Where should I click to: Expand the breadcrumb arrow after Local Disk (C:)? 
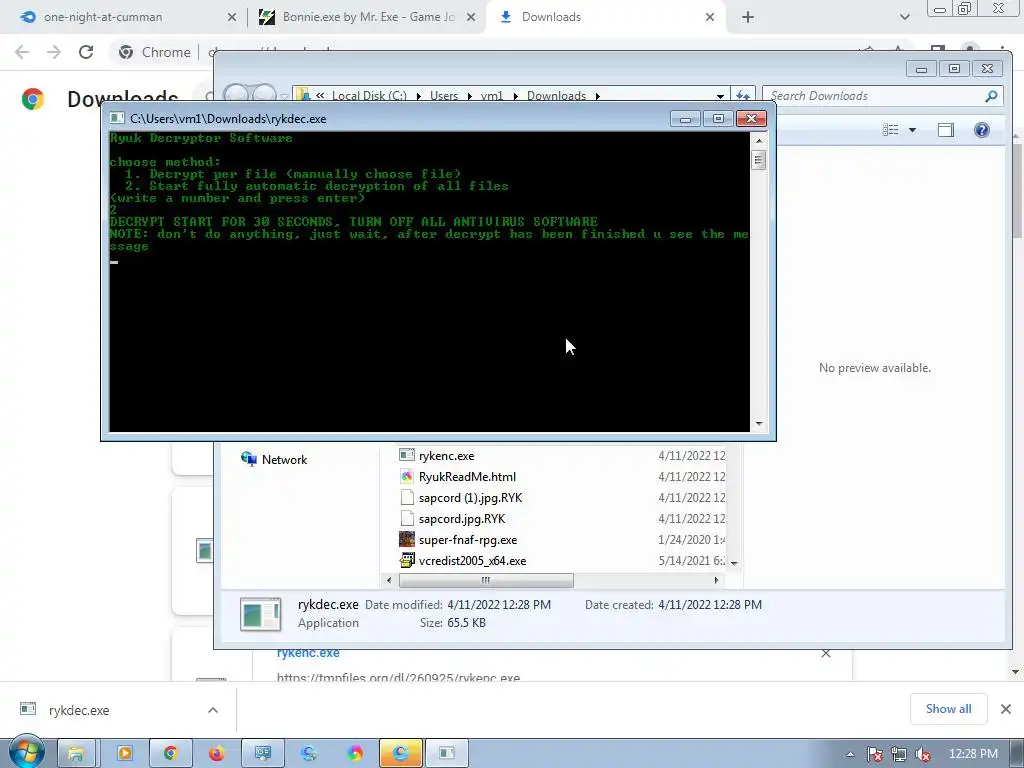419,96
